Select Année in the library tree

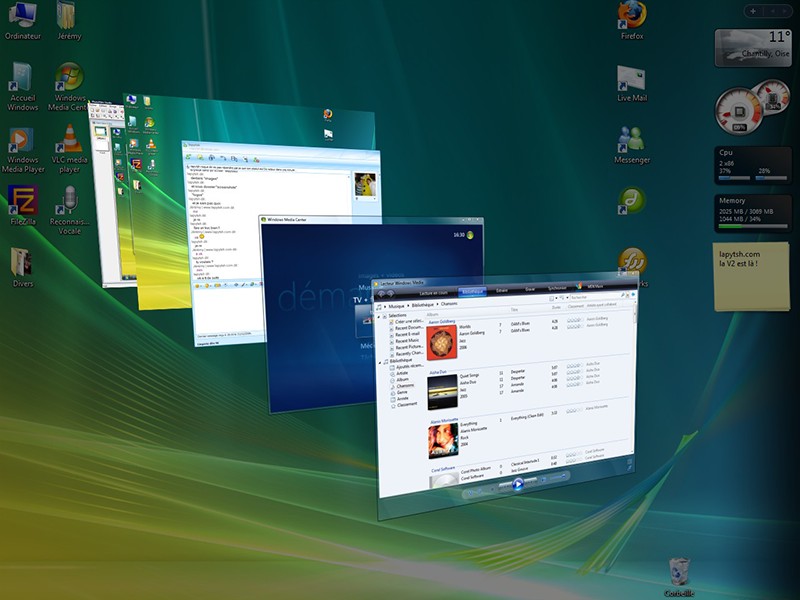tap(403, 398)
